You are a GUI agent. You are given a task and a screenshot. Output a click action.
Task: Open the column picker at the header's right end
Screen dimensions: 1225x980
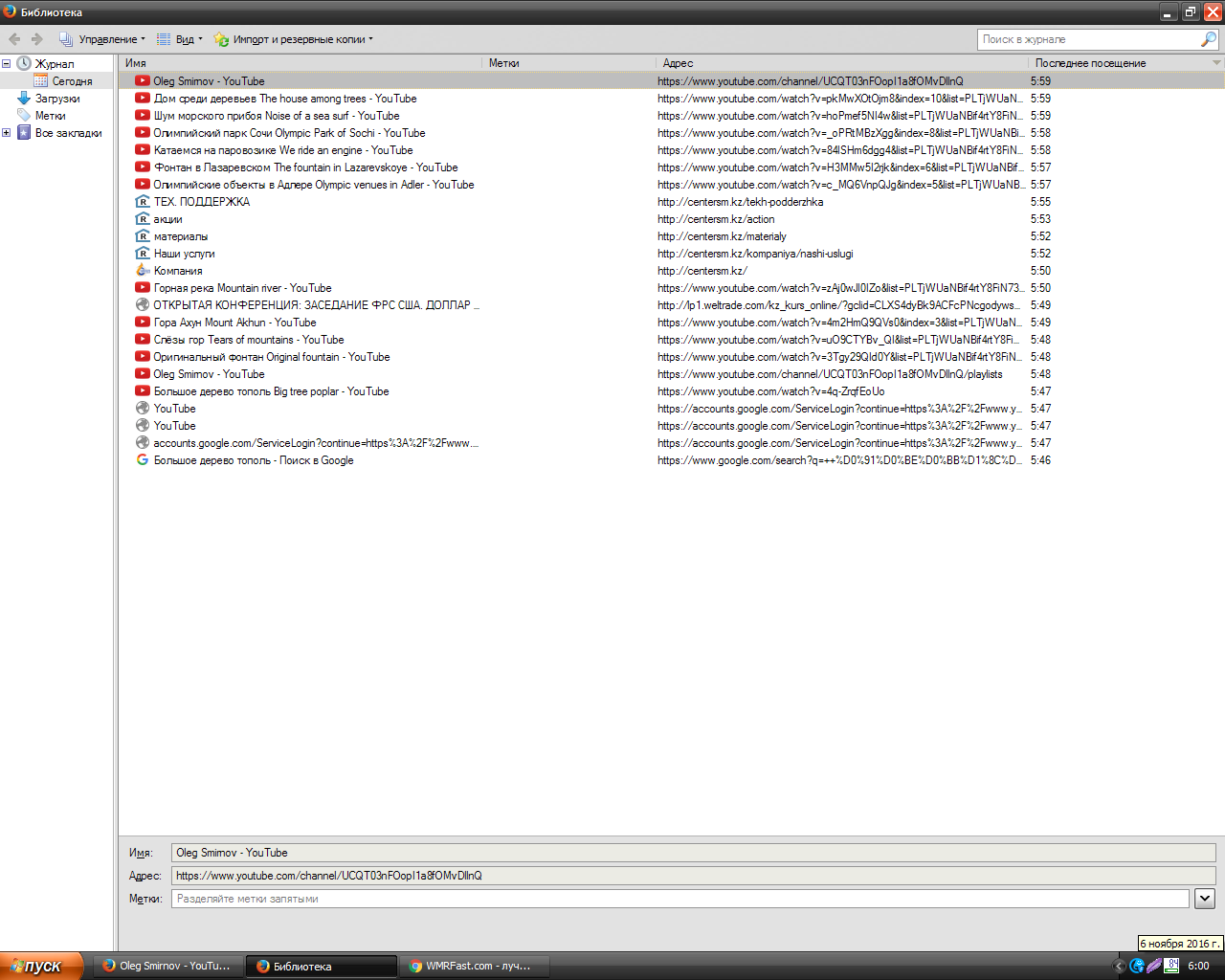pyautogui.click(x=1216, y=63)
